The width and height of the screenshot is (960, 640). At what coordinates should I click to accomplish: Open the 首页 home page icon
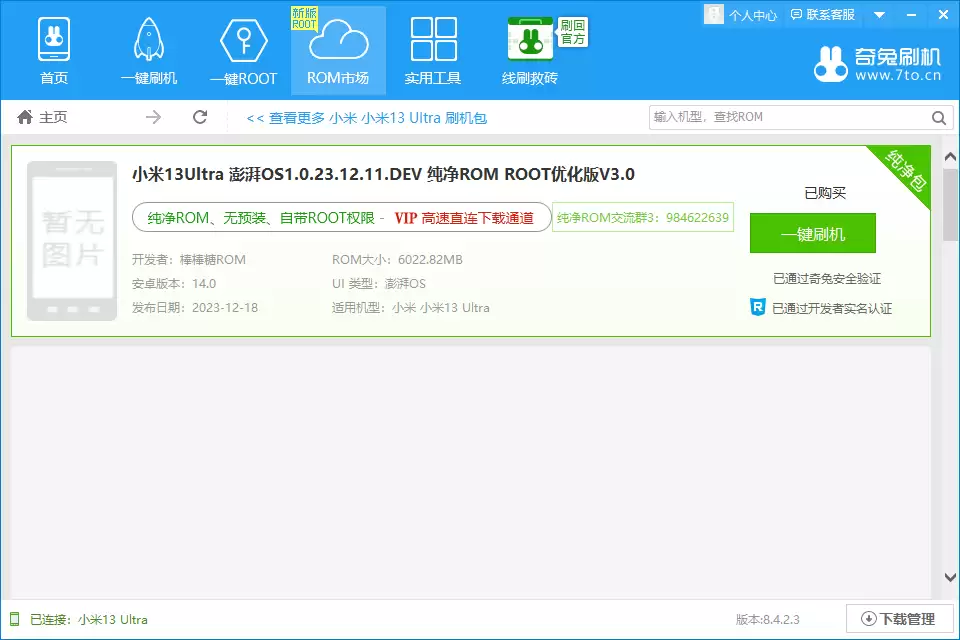coord(54,38)
